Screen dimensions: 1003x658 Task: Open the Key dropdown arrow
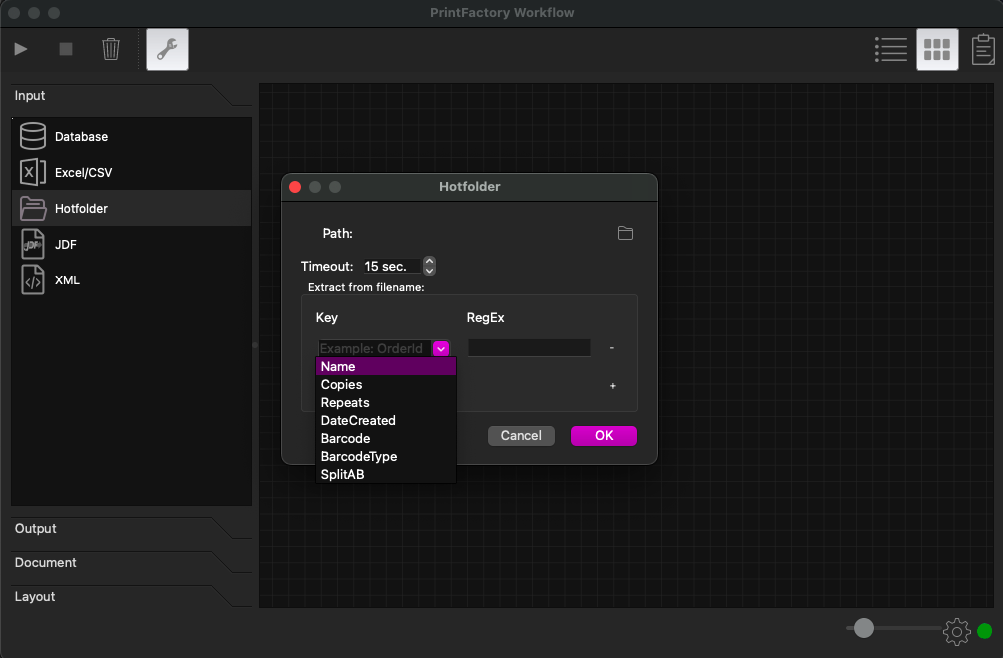[441, 349]
